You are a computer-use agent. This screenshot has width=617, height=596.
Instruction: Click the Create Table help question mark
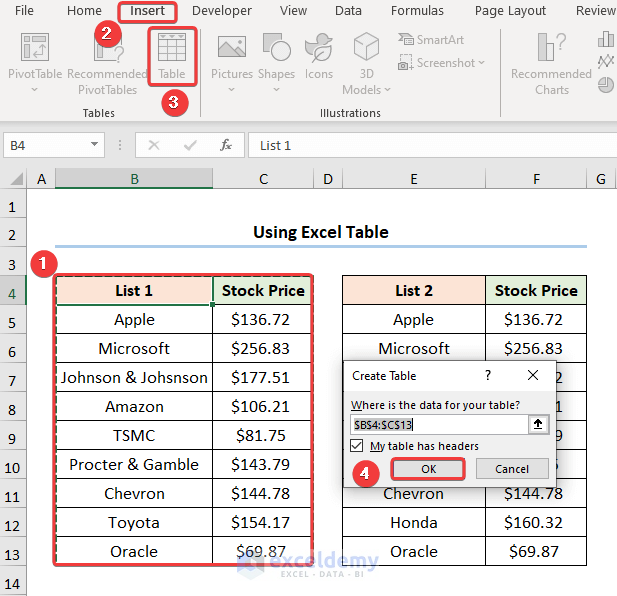488,375
